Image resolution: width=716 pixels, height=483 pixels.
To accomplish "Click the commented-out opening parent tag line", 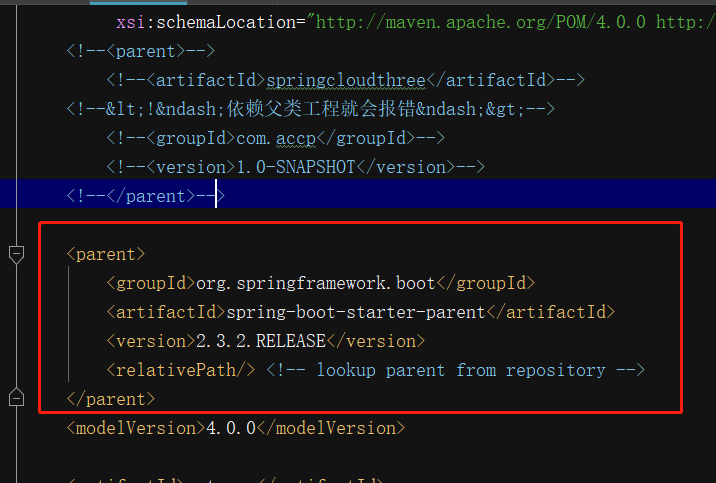I will point(140,51).
